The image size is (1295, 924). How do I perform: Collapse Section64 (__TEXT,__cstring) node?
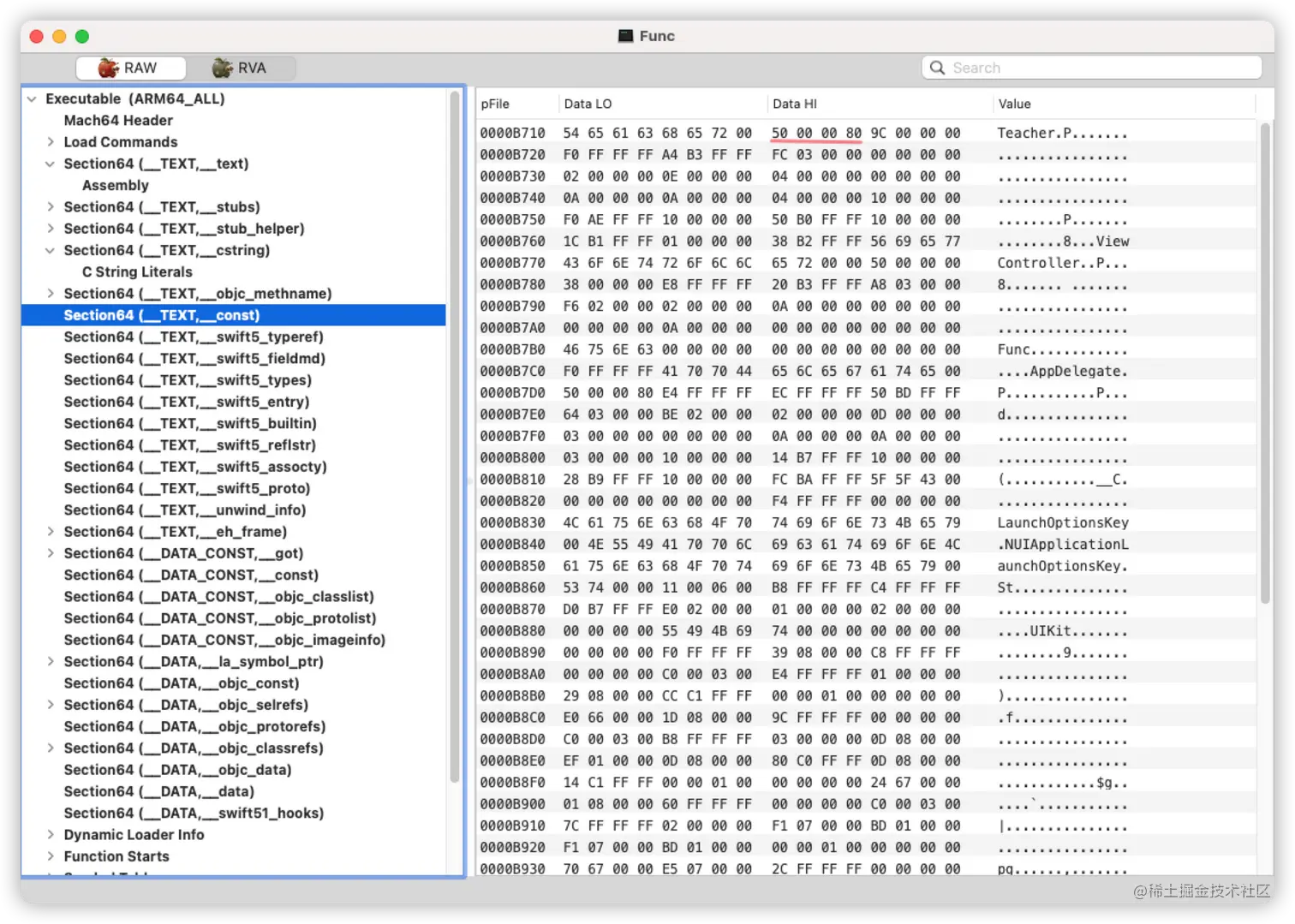coord(51,250)
